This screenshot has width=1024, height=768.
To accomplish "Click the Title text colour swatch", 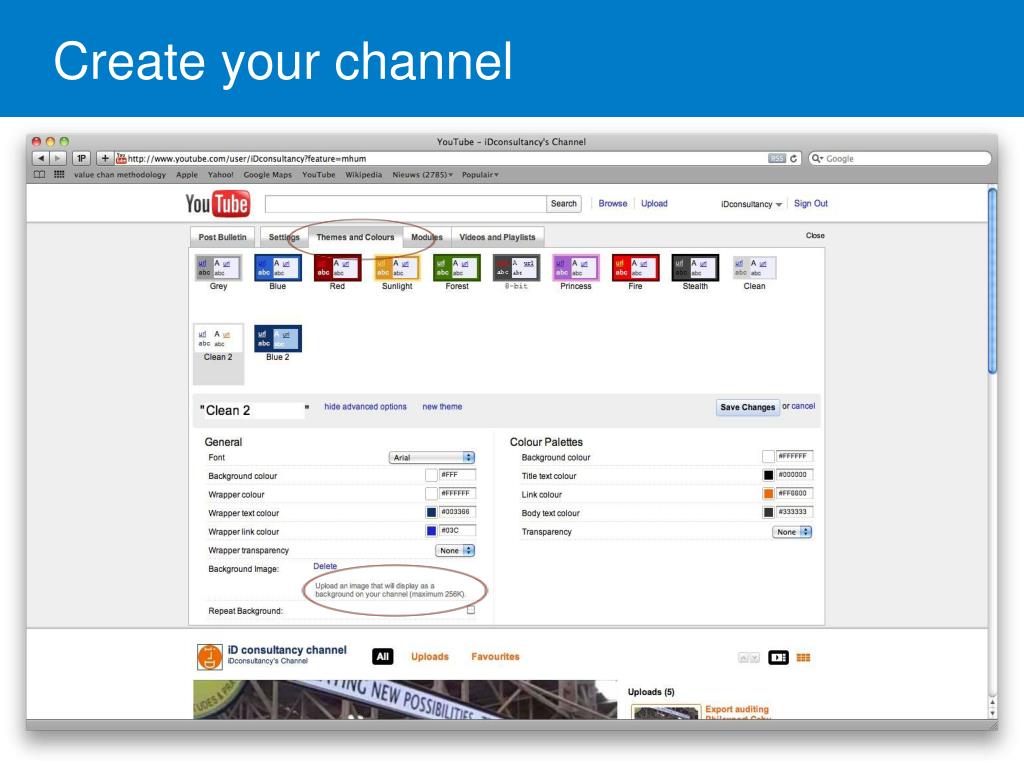I will pyautogui.click(x=768, y=475).
